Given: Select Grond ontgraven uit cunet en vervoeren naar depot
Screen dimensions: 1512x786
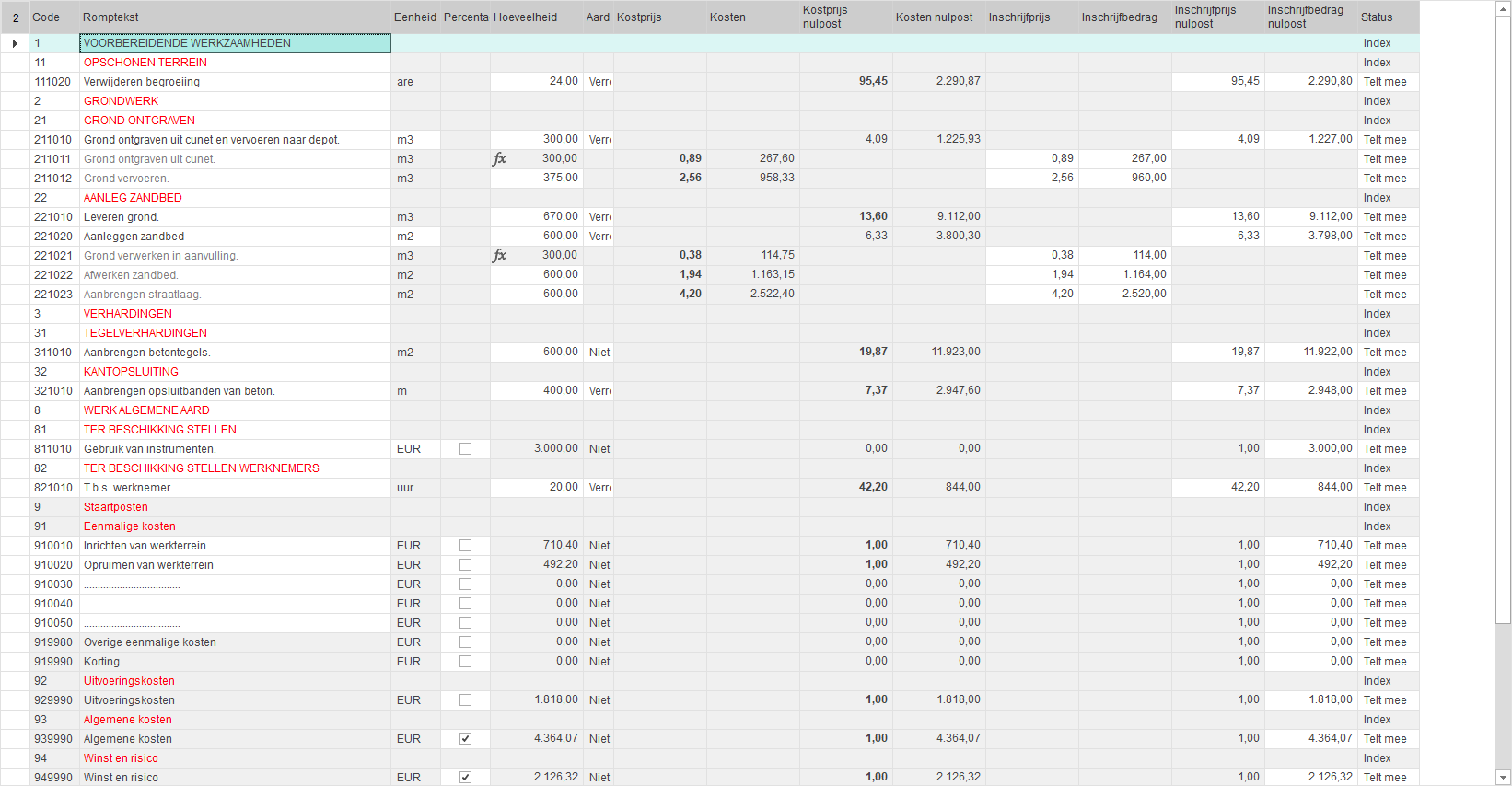Looking at the screenshot, I should pyautogui.click(x=212, y=140).
